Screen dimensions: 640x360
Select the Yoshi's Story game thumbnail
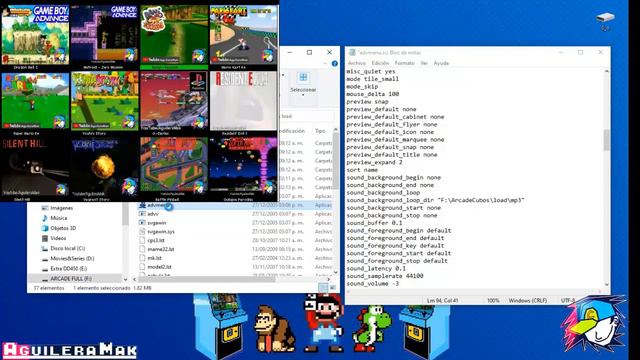(x=104, y=101)
